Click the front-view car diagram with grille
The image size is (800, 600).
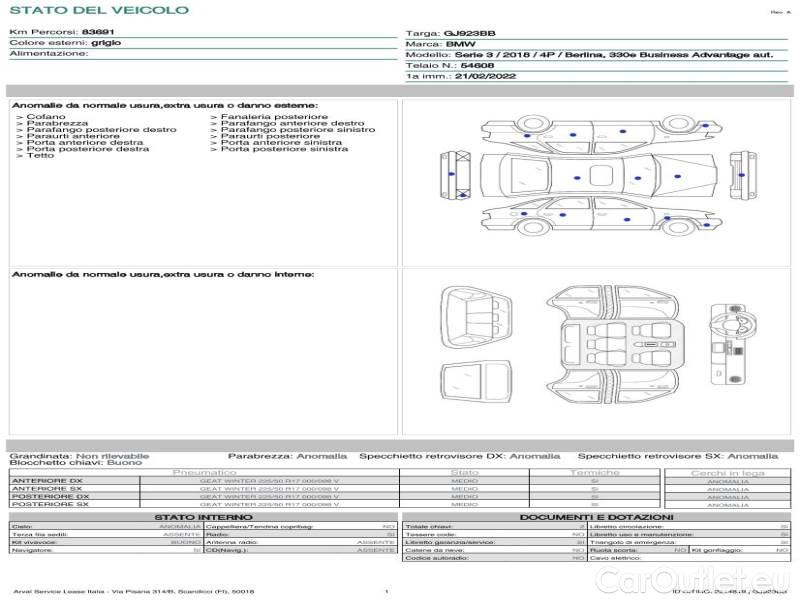coord(457,174)
